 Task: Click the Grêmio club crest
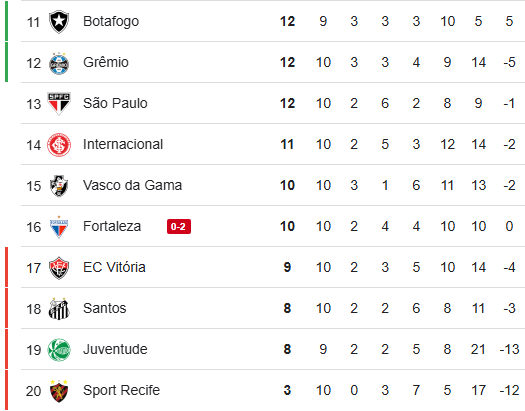(x=59, y=63)
